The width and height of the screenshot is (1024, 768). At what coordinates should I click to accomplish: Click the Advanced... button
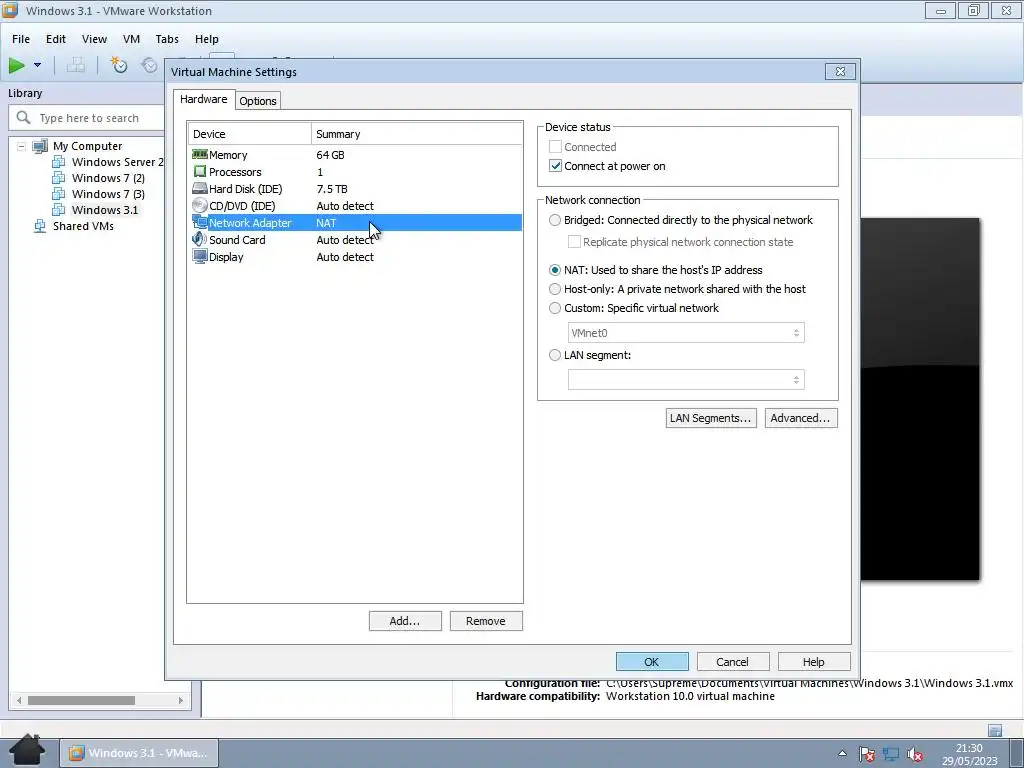tap(801, 418)
